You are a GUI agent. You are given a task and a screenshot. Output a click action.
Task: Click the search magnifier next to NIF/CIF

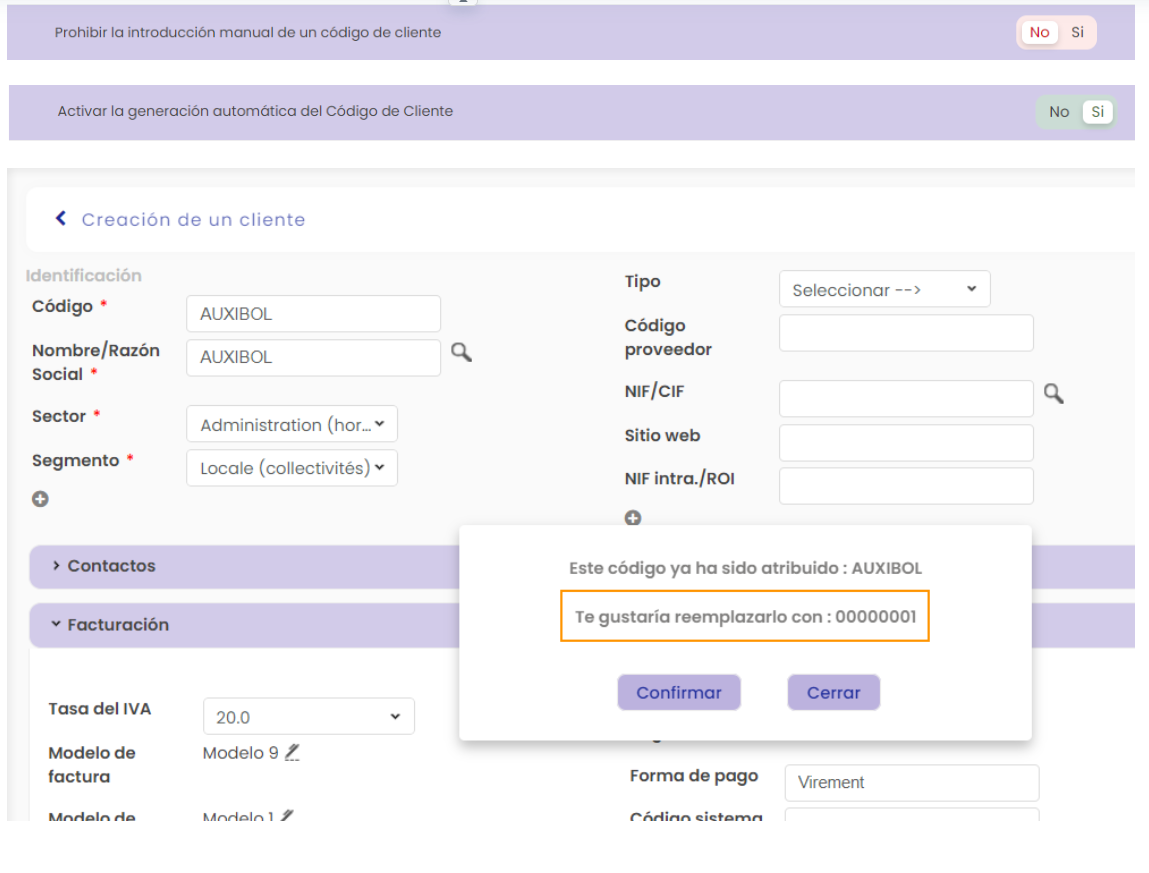[1053, 394]
